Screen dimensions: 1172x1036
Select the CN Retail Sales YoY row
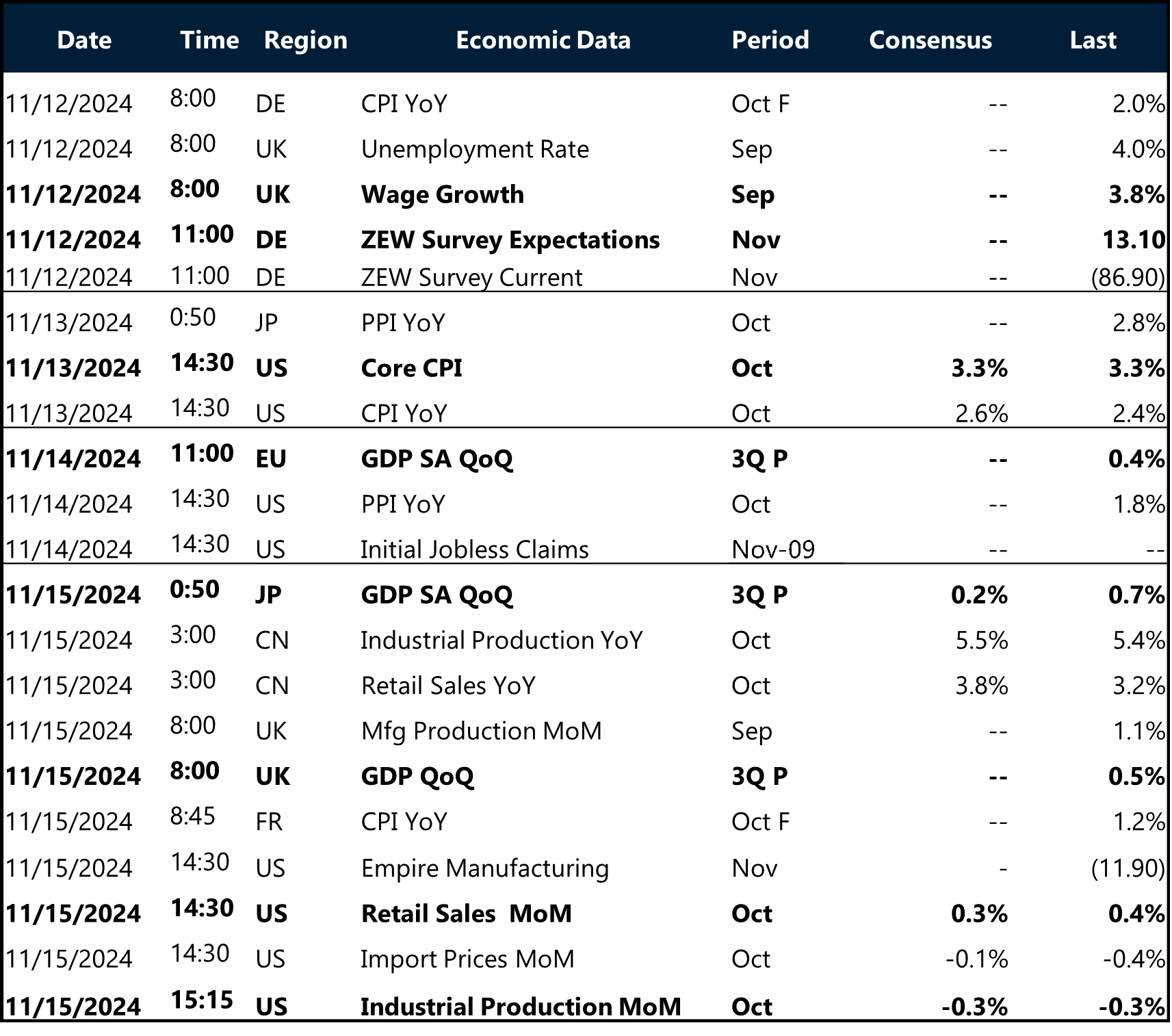448,685
